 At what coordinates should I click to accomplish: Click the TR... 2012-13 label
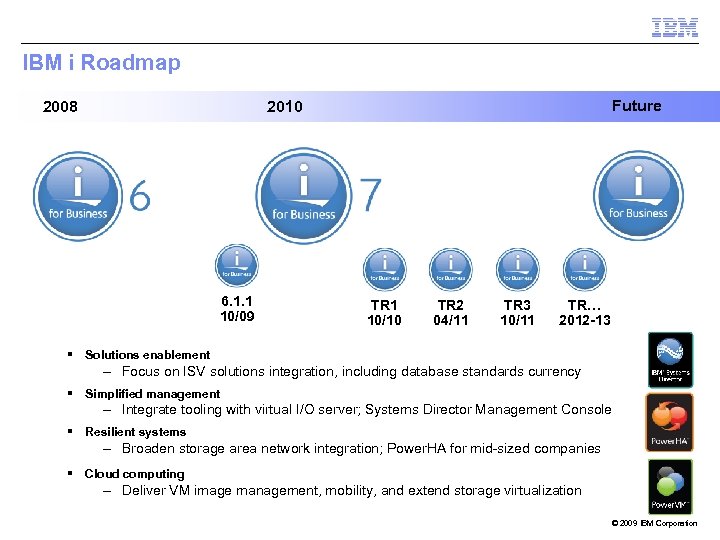(585, 313)
